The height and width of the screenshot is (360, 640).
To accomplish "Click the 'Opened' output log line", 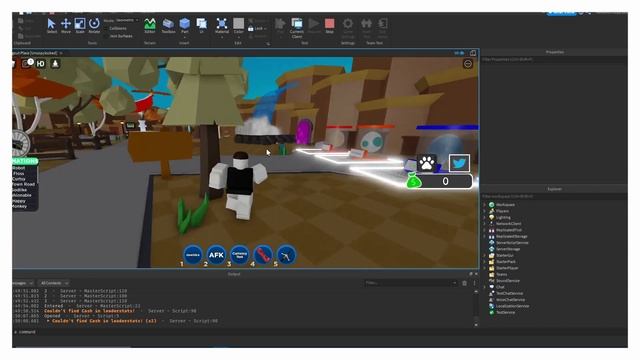I will tap(65, 316).
